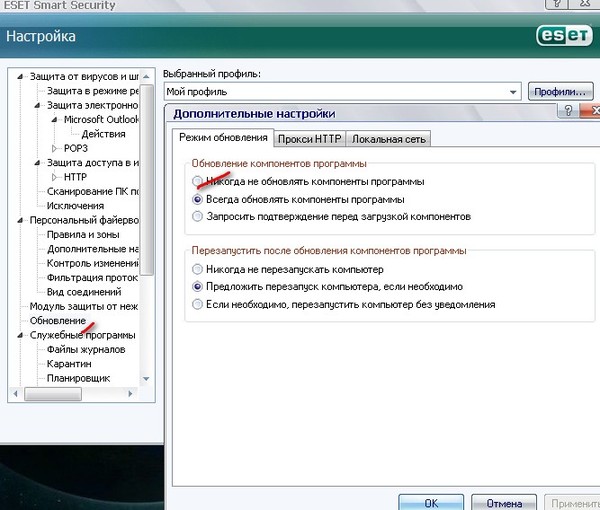Click the ESET logo in header
The height and width of the screenshot is (510, 600).
pos(564,36)
